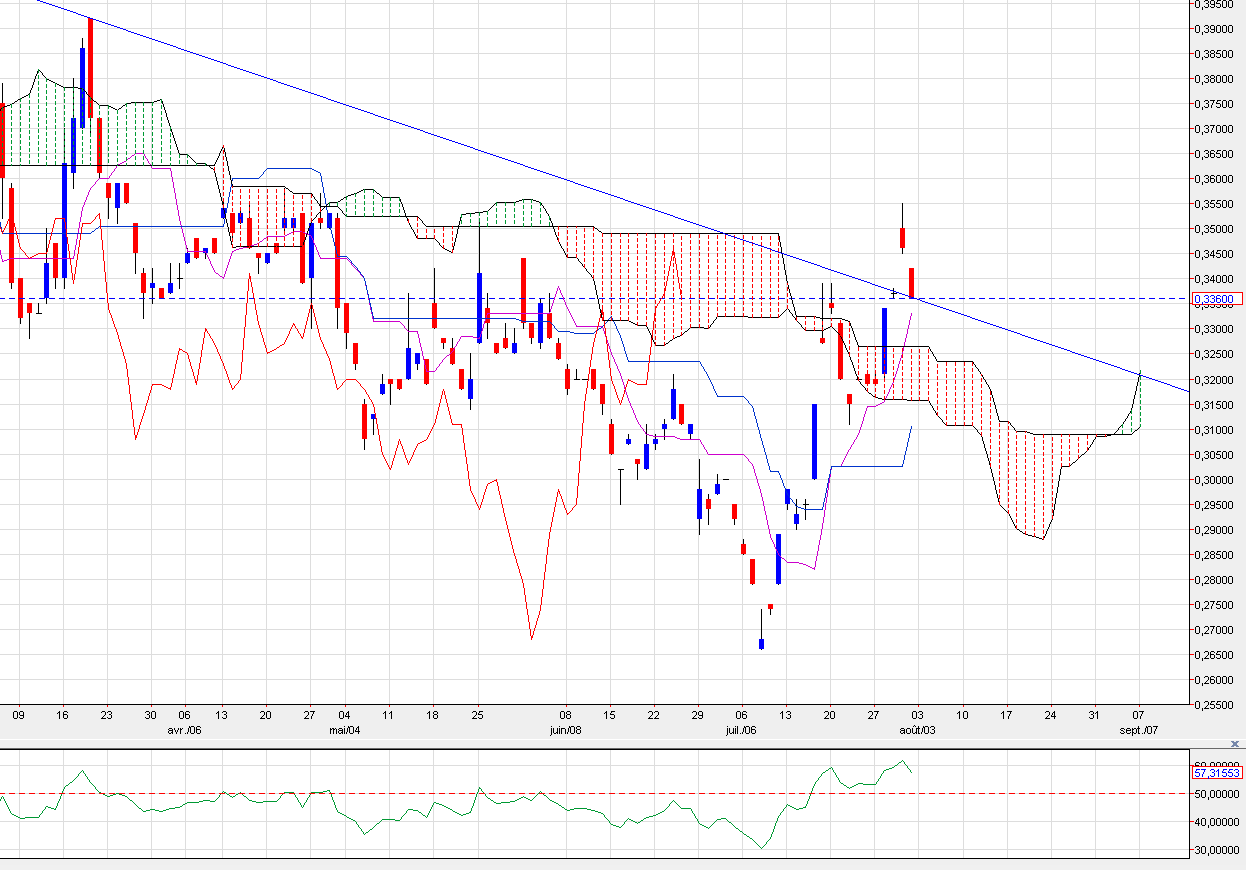Select the juin/08 date label

tap(566, 730)
